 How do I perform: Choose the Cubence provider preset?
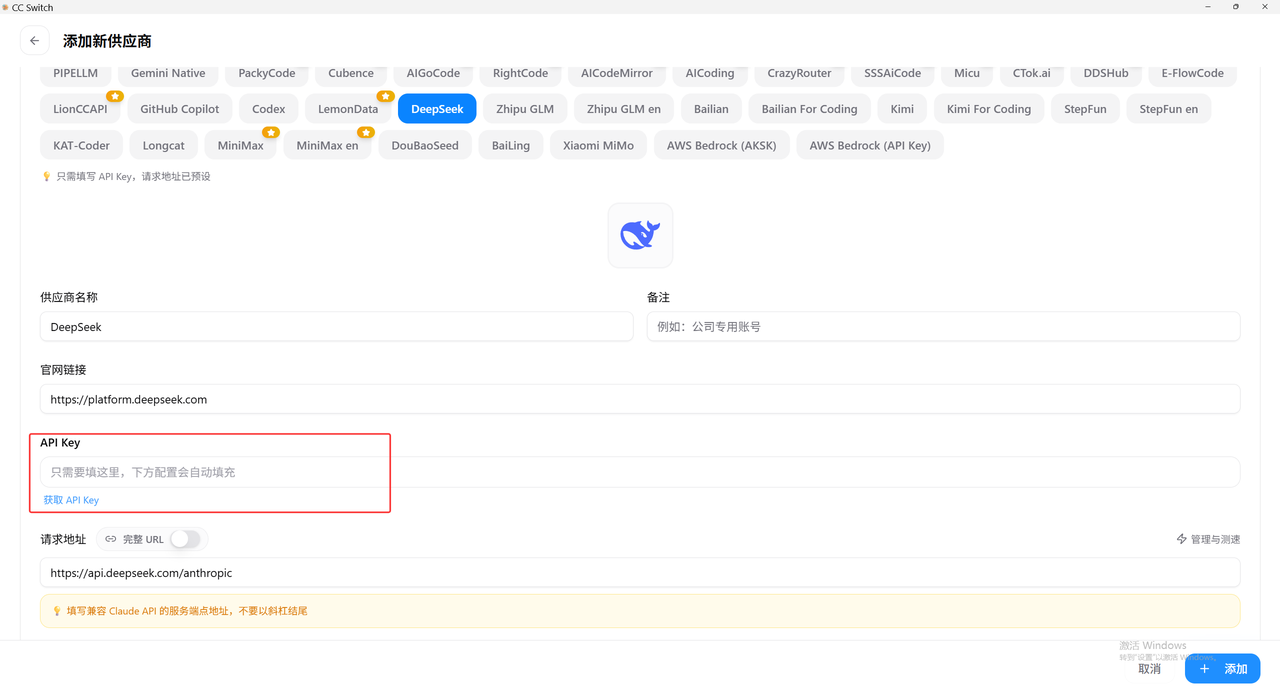[x=351, y=73]
